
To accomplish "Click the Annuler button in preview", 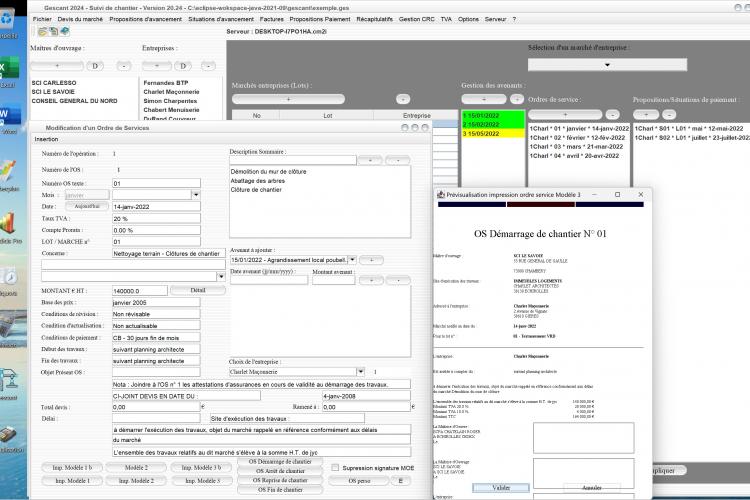I will pos(592,488).
